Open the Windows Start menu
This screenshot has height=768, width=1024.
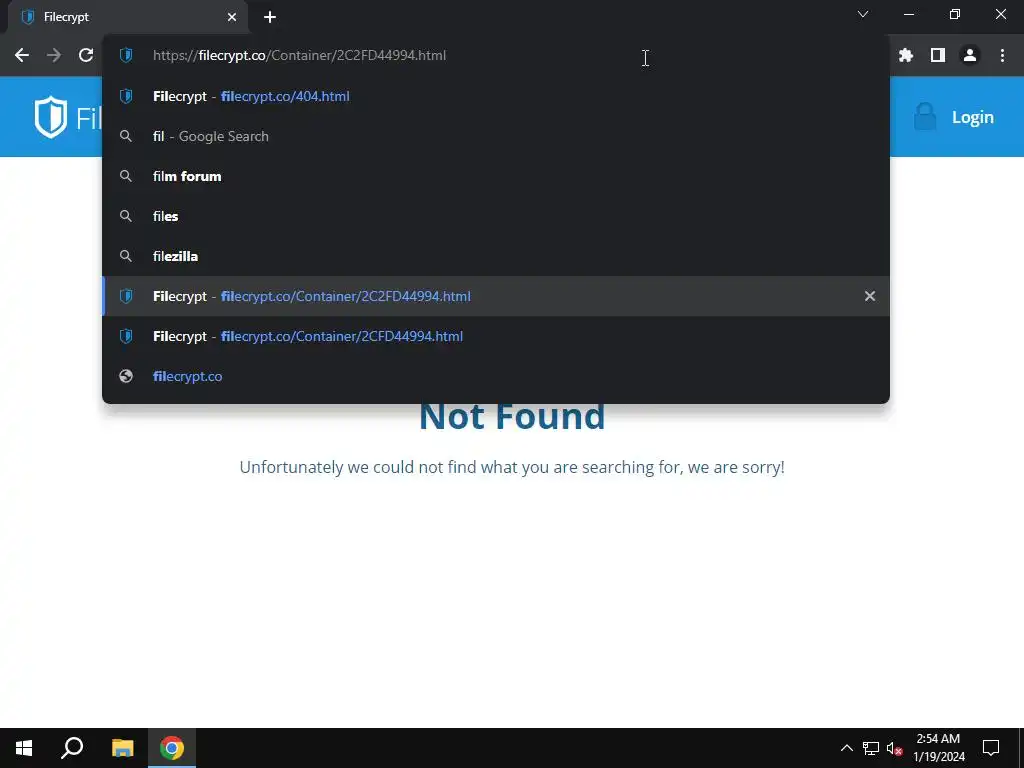pos(24,748)
